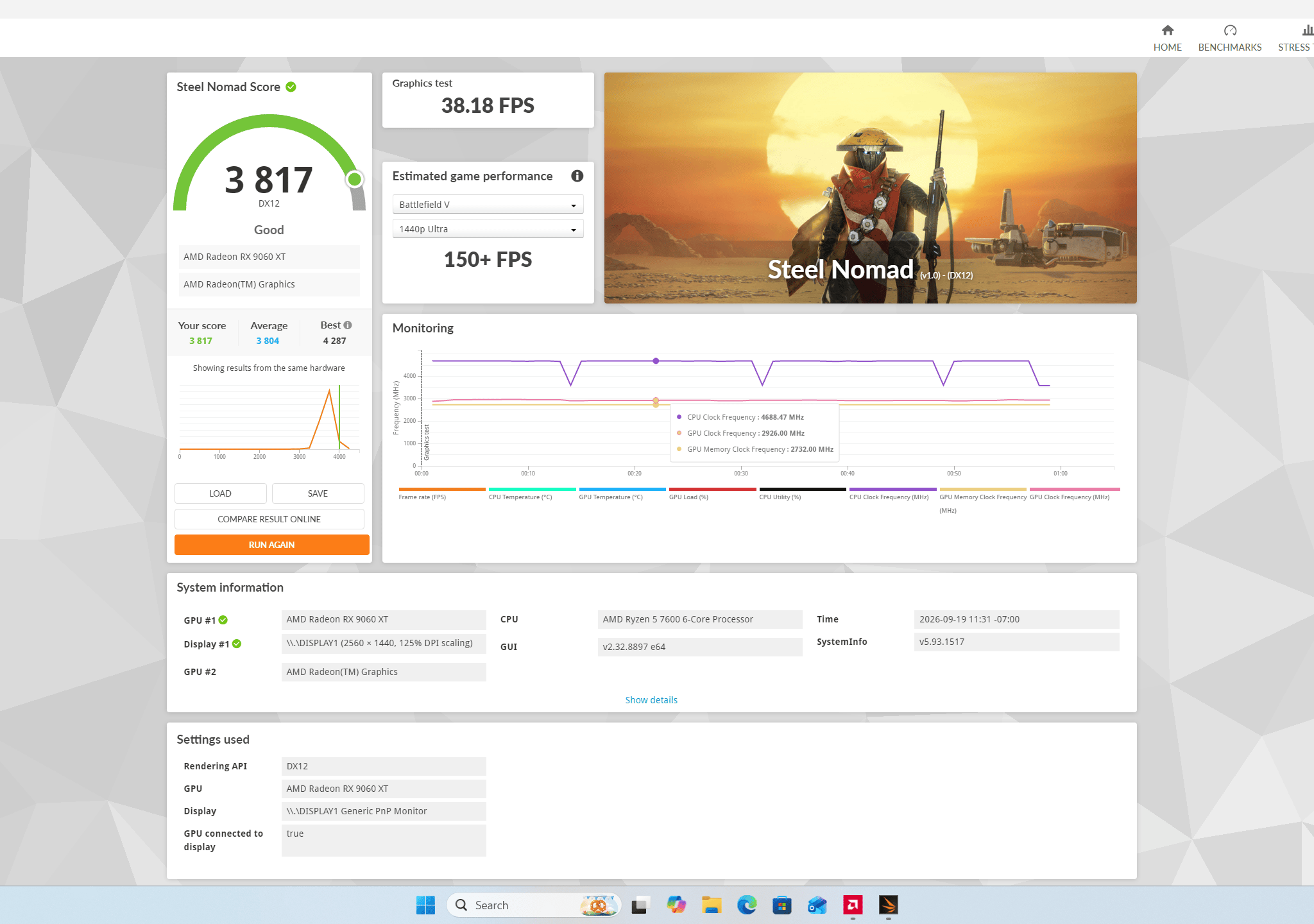The height and width of the screenshot is (924, 1314).
Task: Click the Graphics test 38.18 FPS value
Action: pyautogui.click(x=488, y=105)
